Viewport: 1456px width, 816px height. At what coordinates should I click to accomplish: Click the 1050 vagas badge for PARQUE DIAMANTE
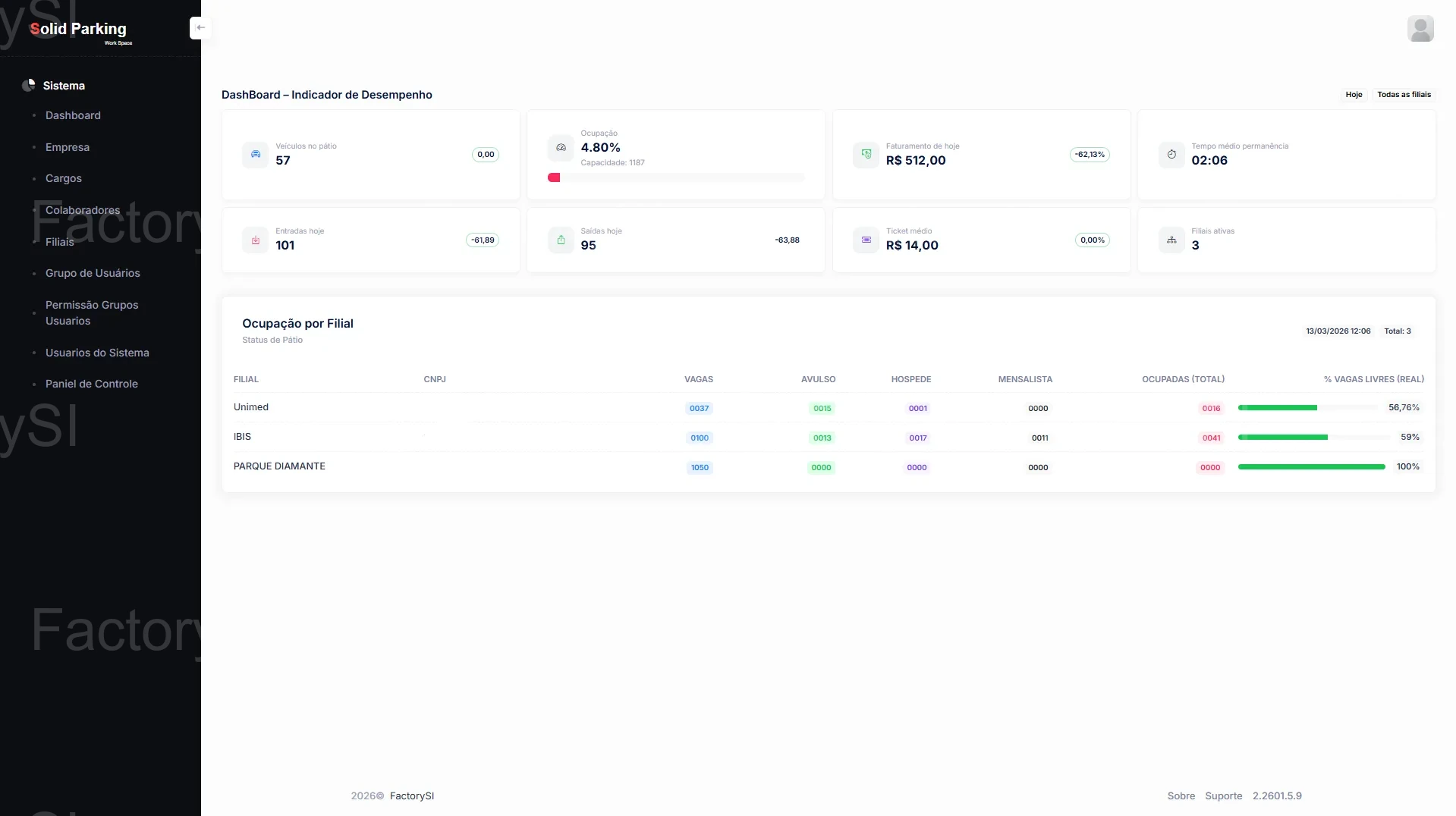pyautogui.click(x=700, y=467)
